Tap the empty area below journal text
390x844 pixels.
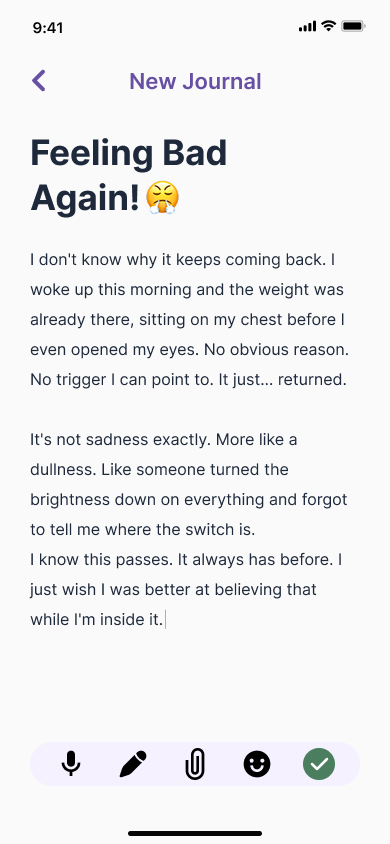[195, 686]
